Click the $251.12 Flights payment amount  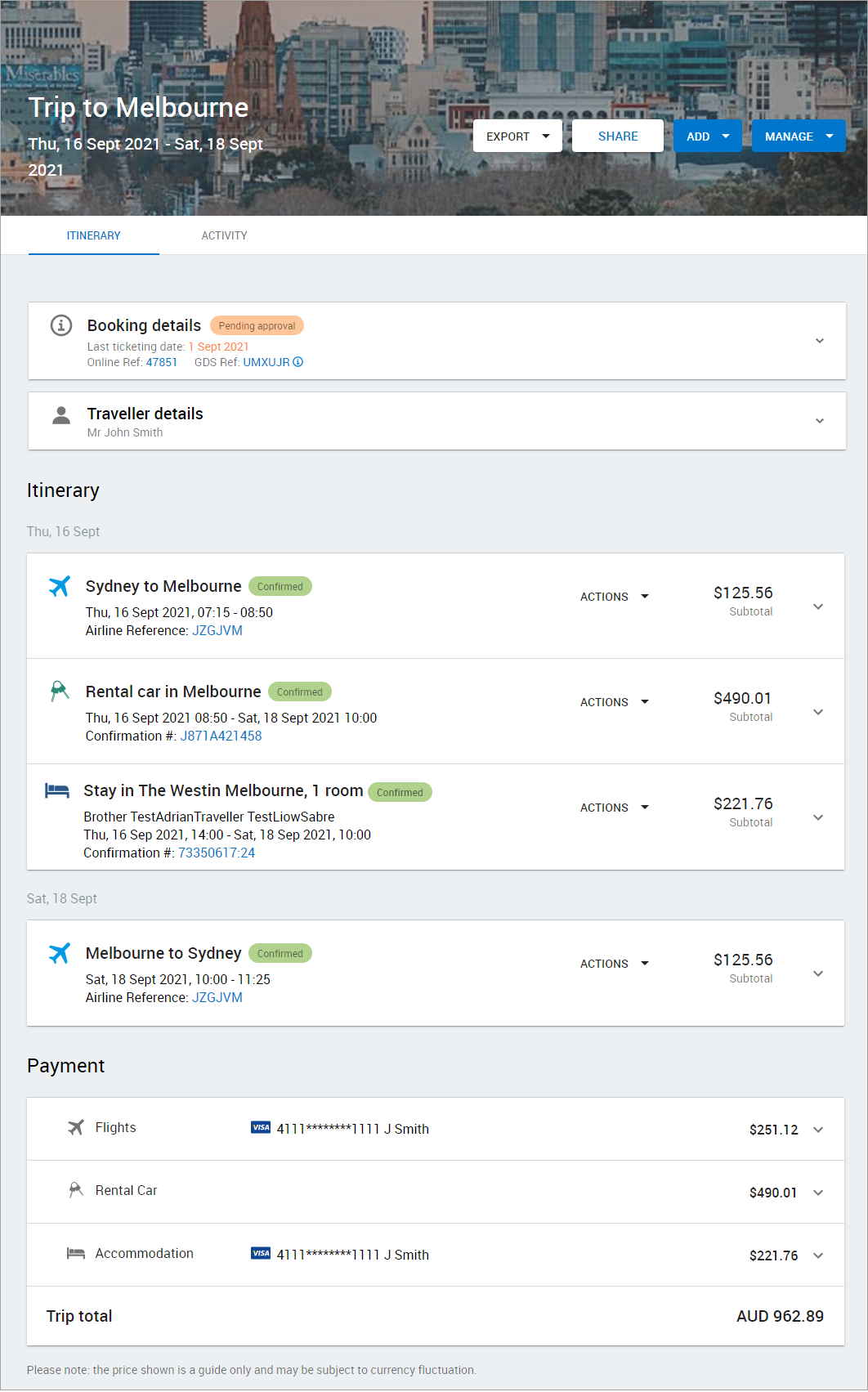(774, 1130)
